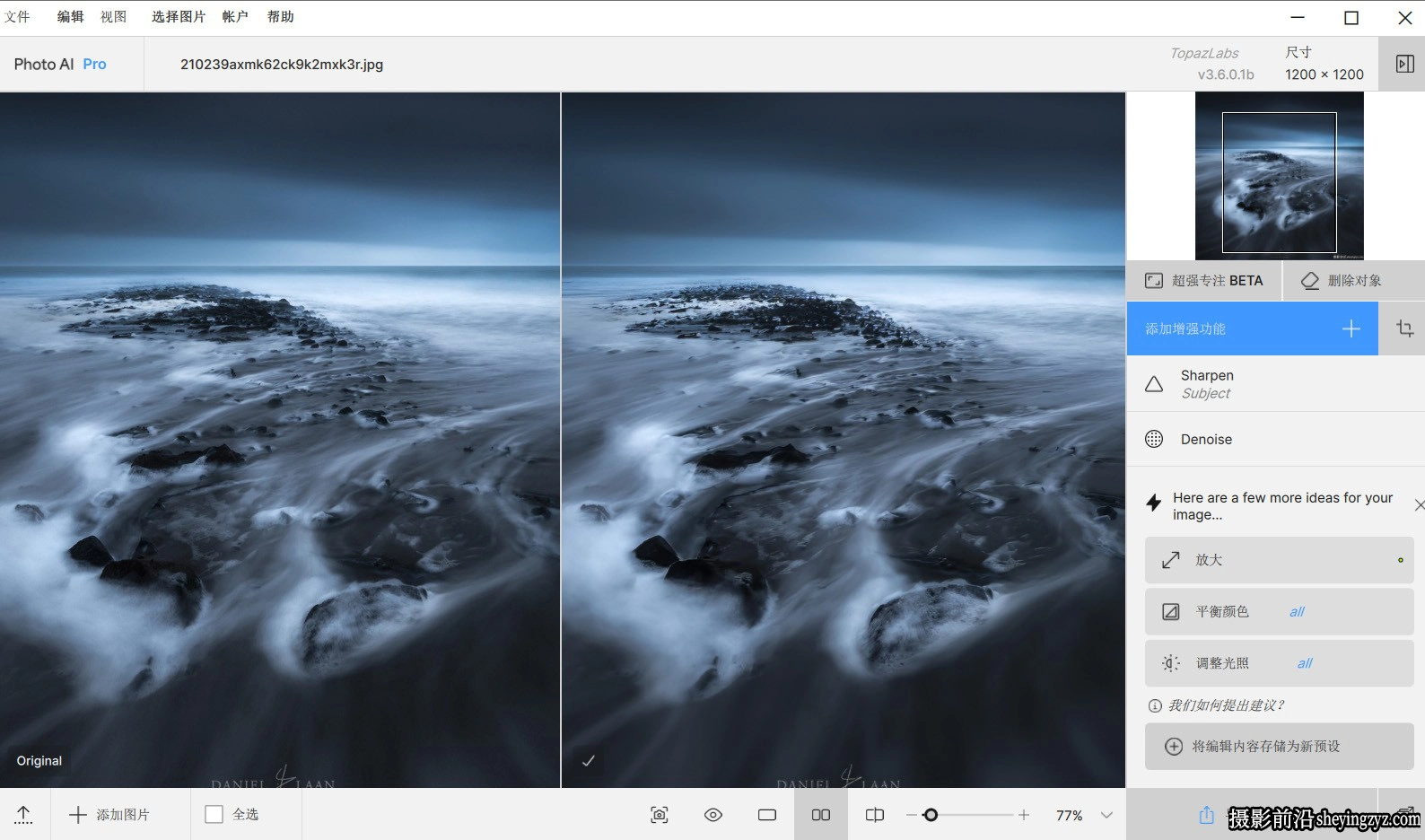Click the Denoise dotted-circle icon
Screen dimensions: 1425x840
click(x=1154, y=439)
